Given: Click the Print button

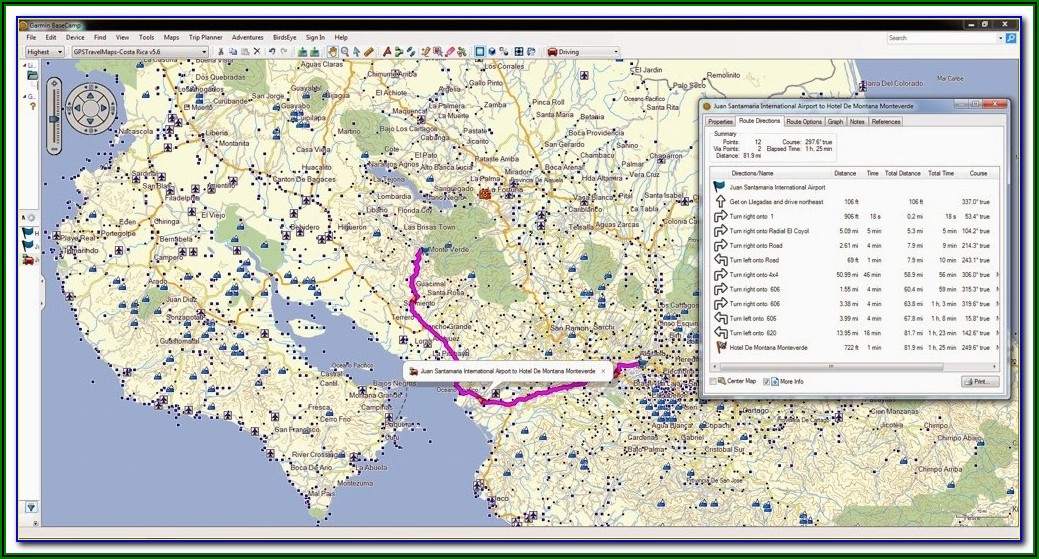Looking at the screenshot, I should pyautogui.click(x=980, y=381).
